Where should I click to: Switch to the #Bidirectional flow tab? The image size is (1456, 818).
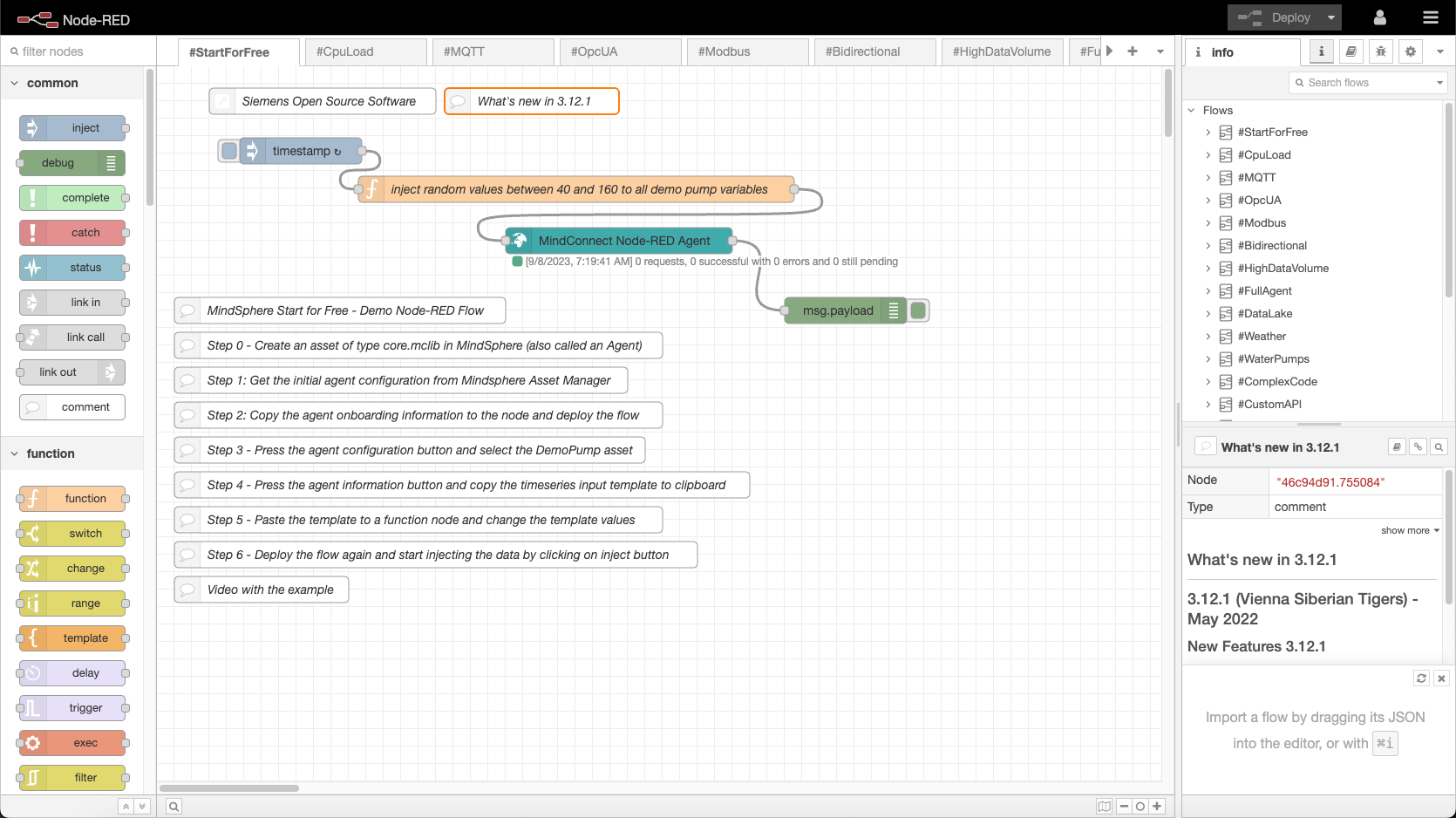(x=874, y=51)
